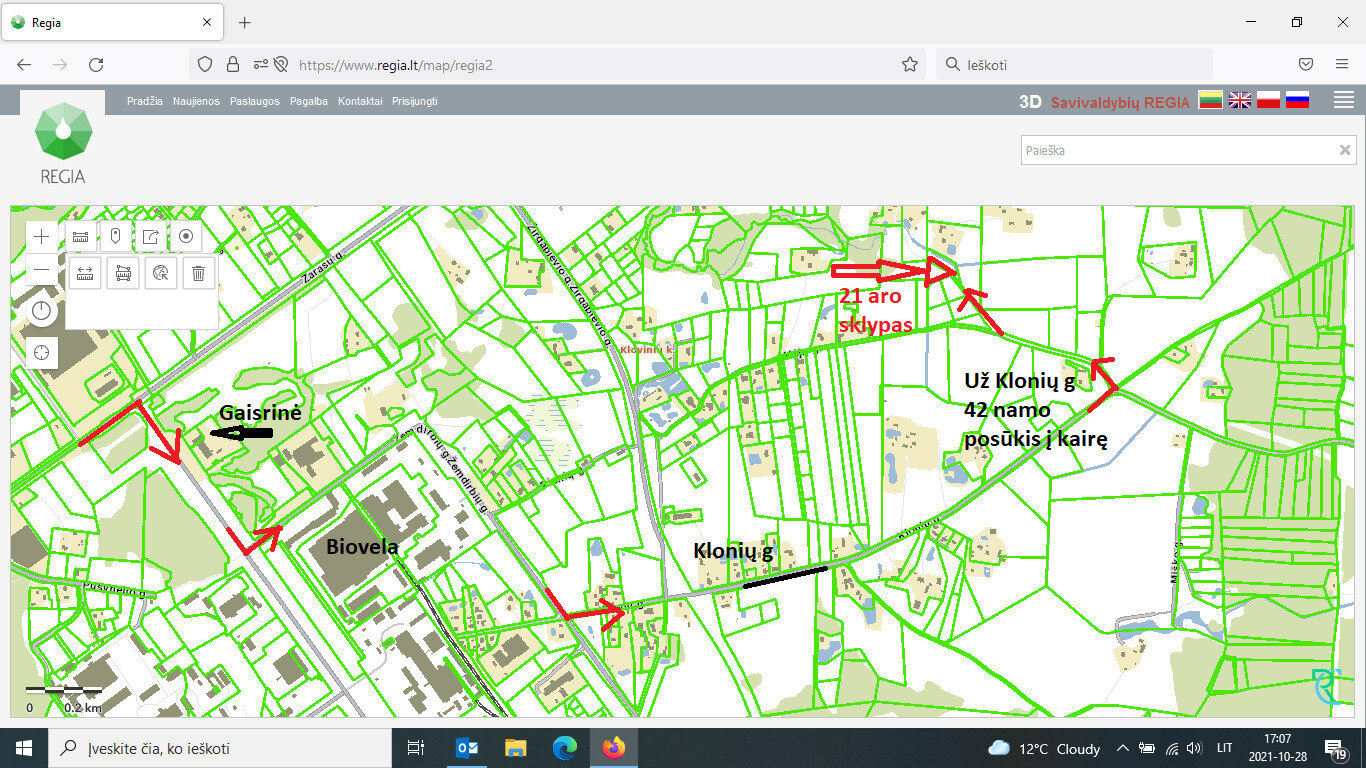This screenshot has width=1366, height=768.
Task: Switch the language to Polish flag
Action: click(x=1268, y=100)
